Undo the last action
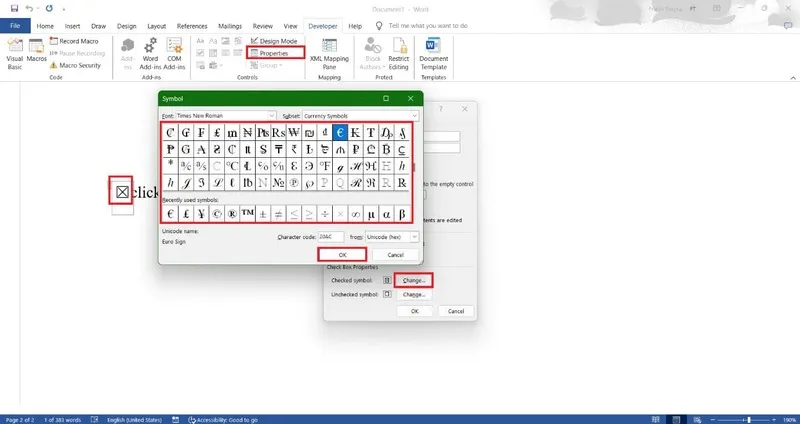 click(x=29, y=9)
